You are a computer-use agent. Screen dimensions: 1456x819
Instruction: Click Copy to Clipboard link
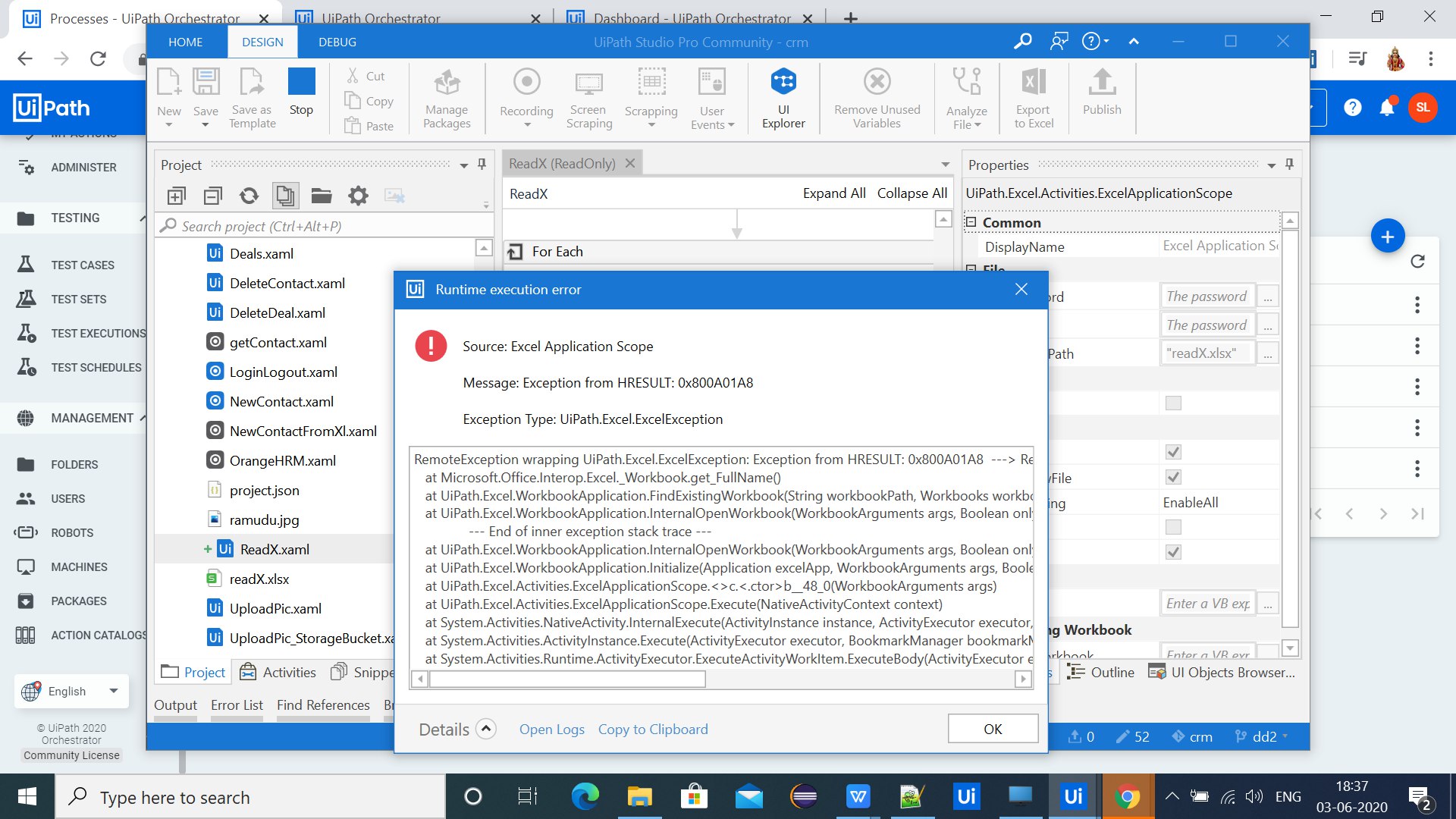[653, 729]
